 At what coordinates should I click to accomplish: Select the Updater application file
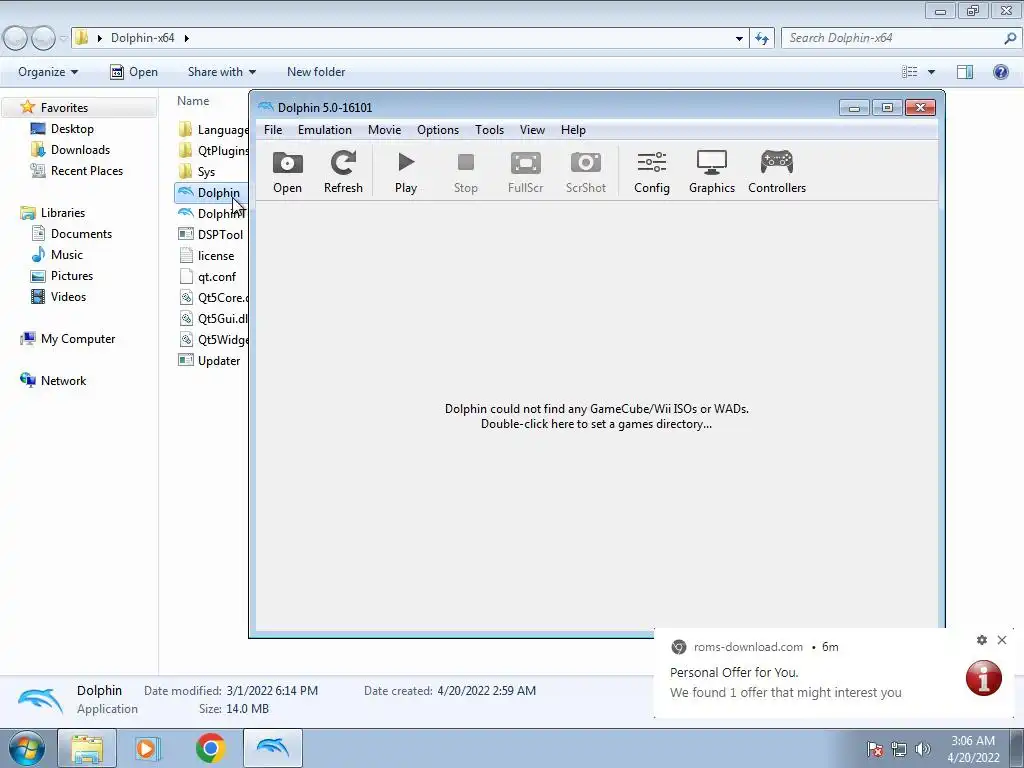point(209,360)
